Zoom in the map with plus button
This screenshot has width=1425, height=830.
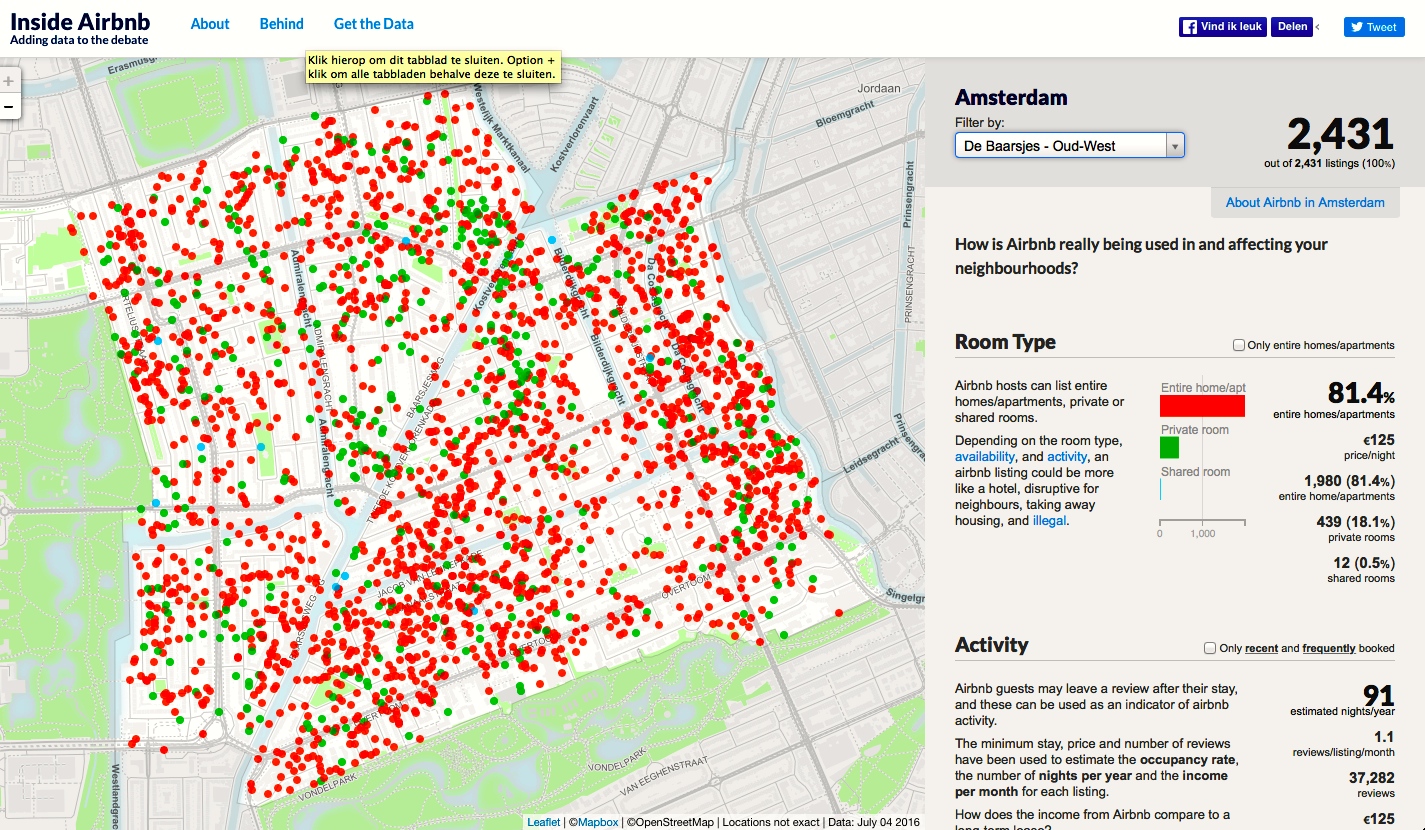[x=8, y=82]
